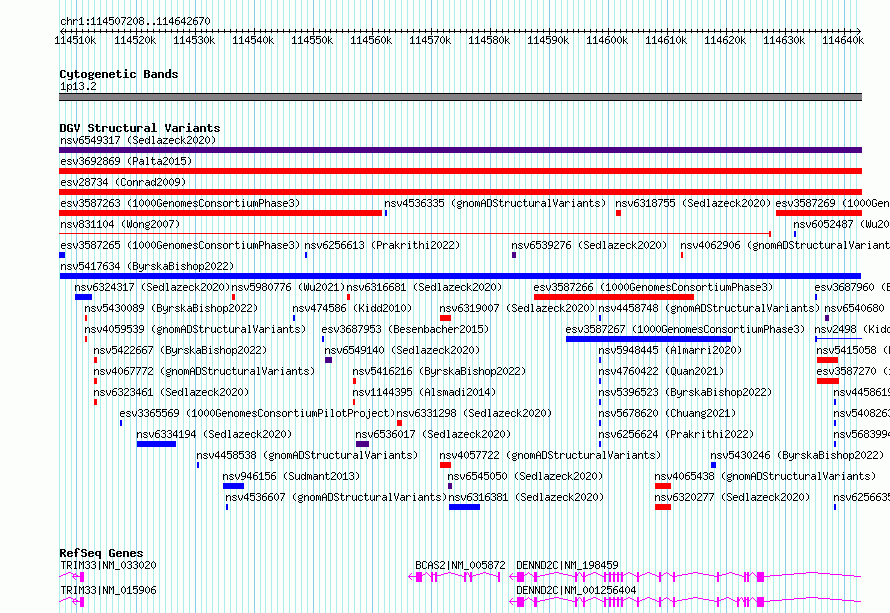Click nsv5430089 (ByrskaBishop2022) label
Screen dimensions: 890x613
pos(171,308)
